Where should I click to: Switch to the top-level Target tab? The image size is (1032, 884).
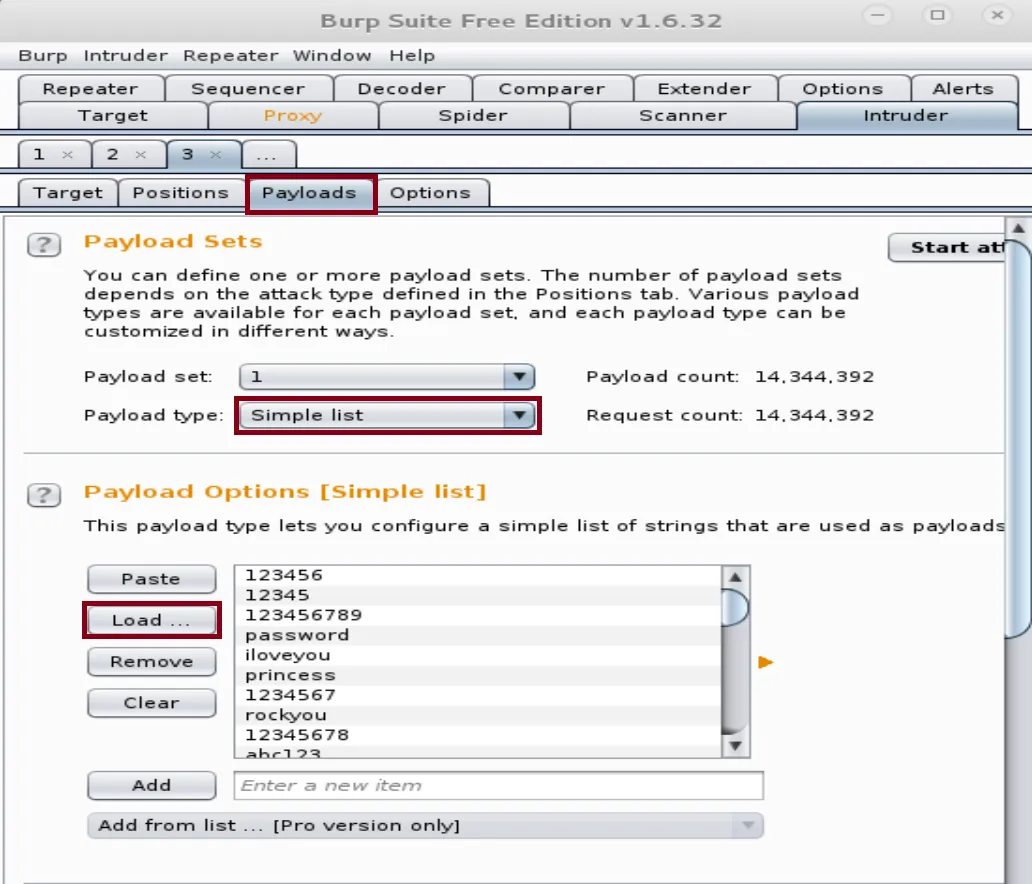[113, 116]
